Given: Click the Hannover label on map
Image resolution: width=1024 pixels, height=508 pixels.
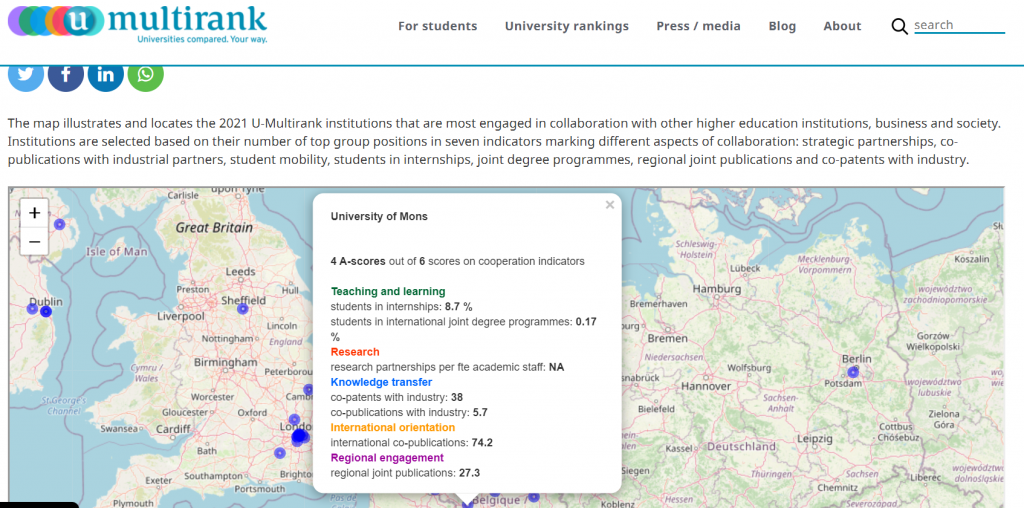Looking at the screenshot, I should (x=706, y=387).
